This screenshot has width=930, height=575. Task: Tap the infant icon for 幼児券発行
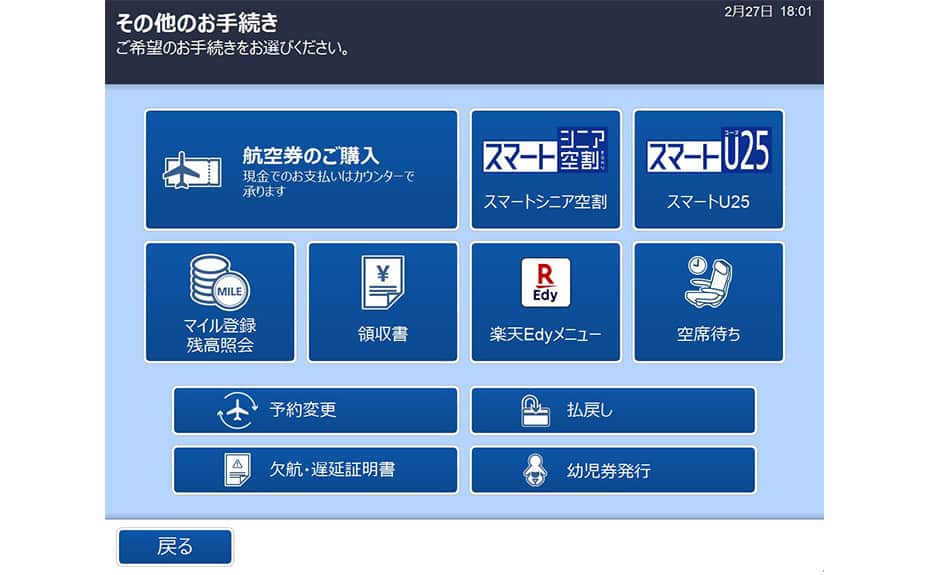(x=536, y=470)
